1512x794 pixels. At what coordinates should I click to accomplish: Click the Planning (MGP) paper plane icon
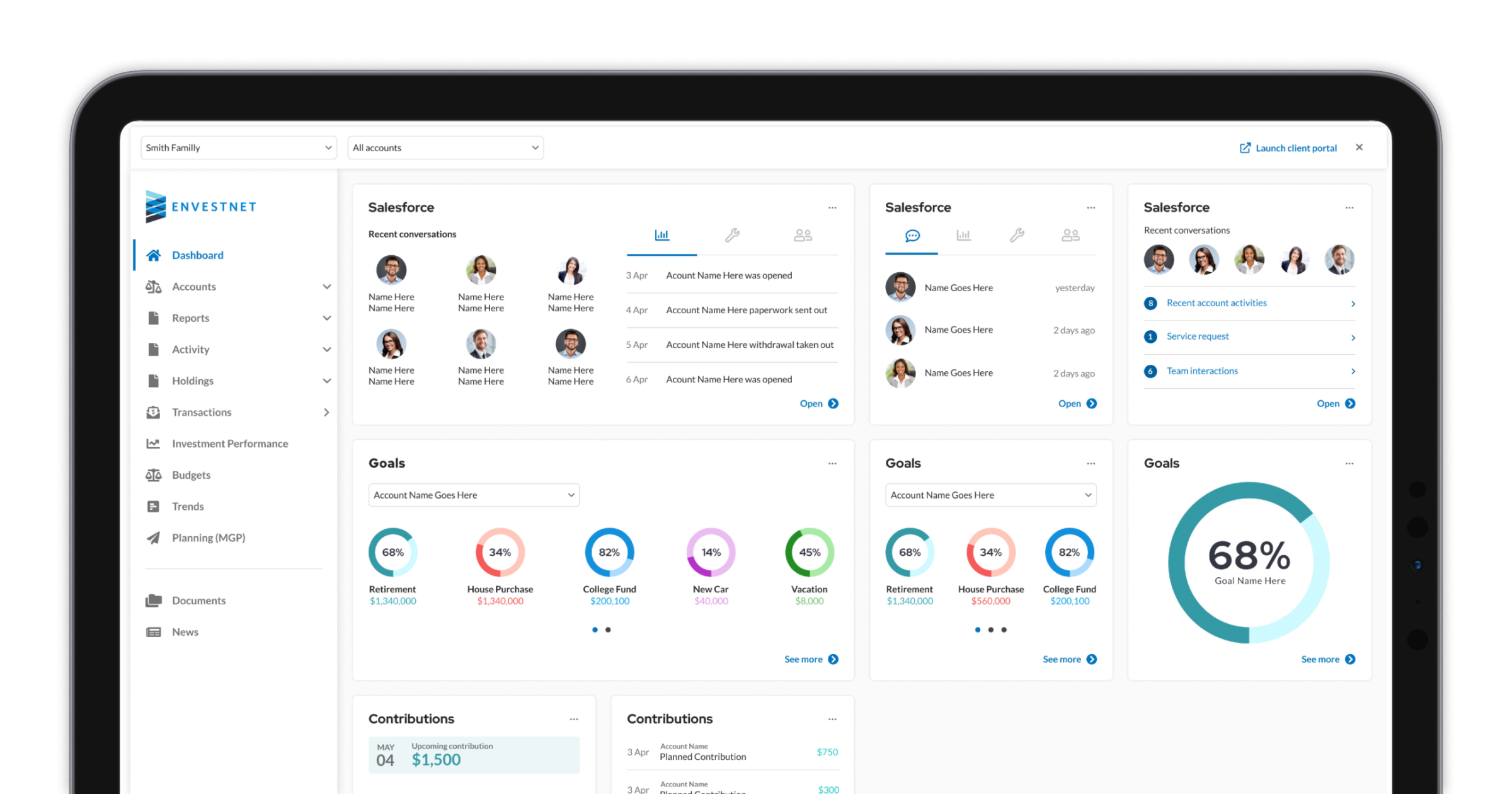pos(153,538)
